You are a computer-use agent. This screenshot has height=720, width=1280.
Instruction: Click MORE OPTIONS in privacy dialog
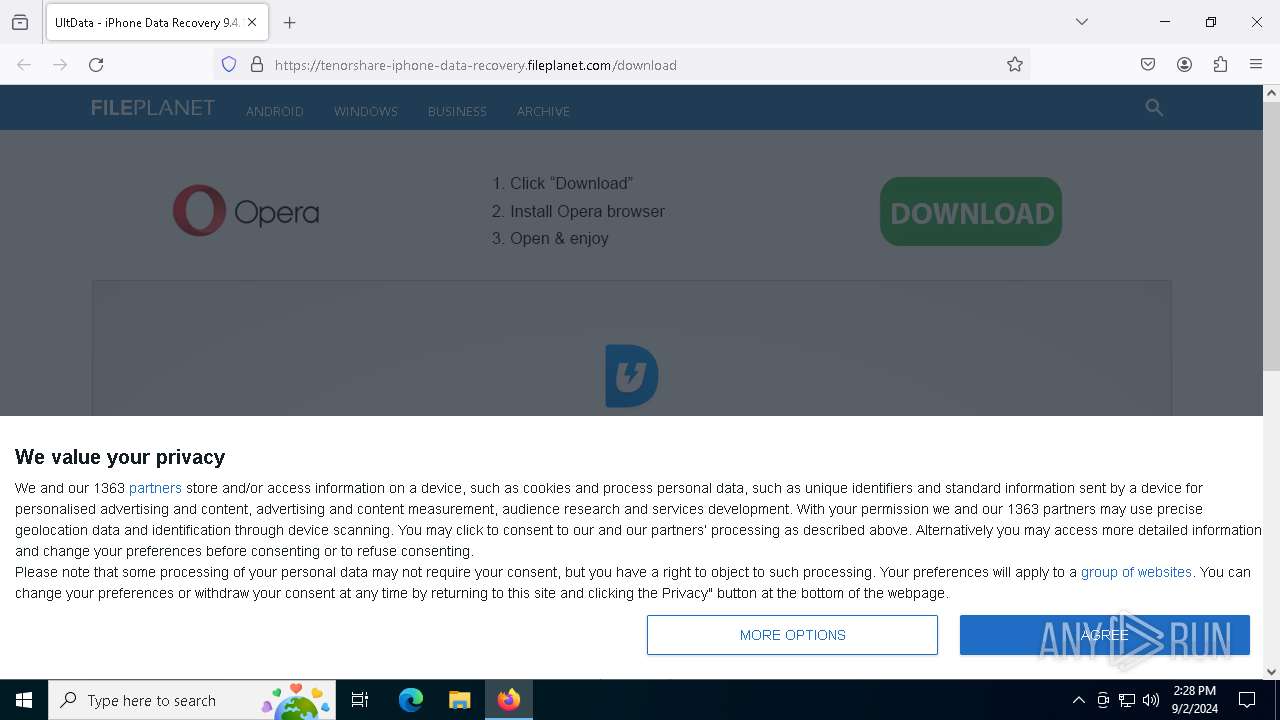click(x=792, y=635)
